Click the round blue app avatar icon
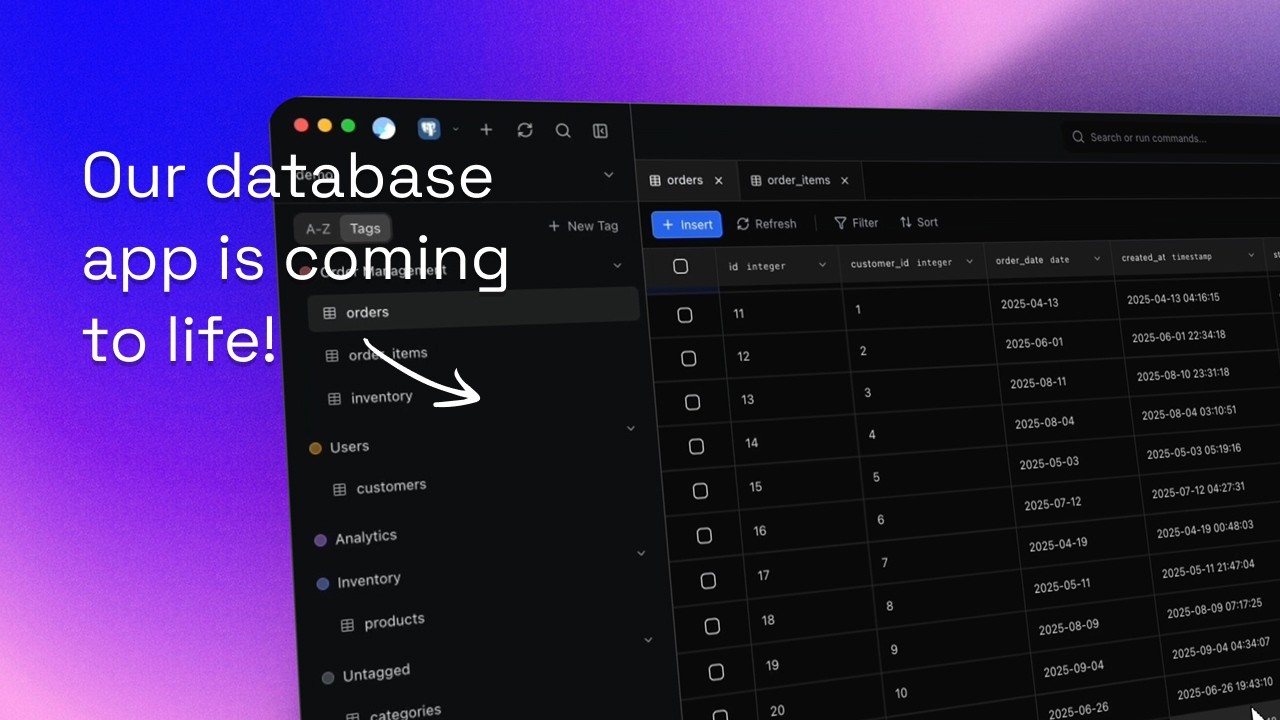 384,128
